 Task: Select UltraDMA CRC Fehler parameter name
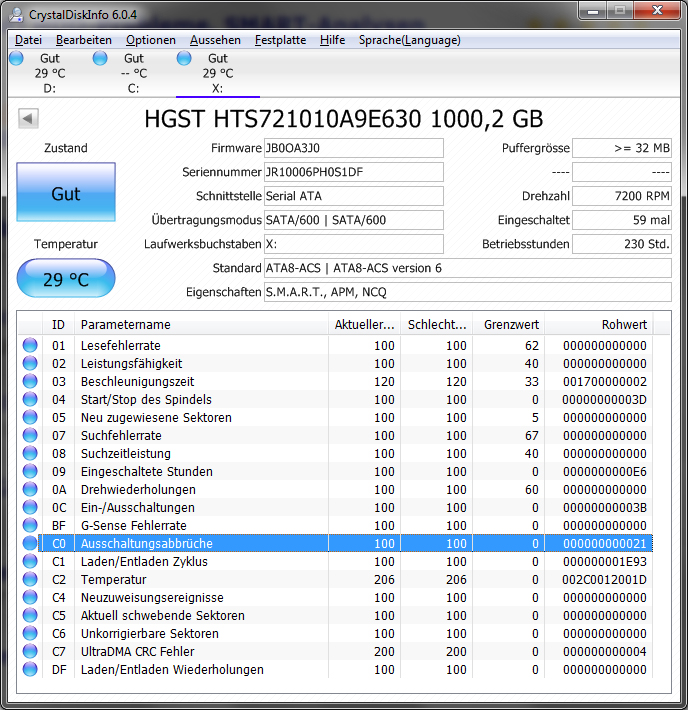138,652
